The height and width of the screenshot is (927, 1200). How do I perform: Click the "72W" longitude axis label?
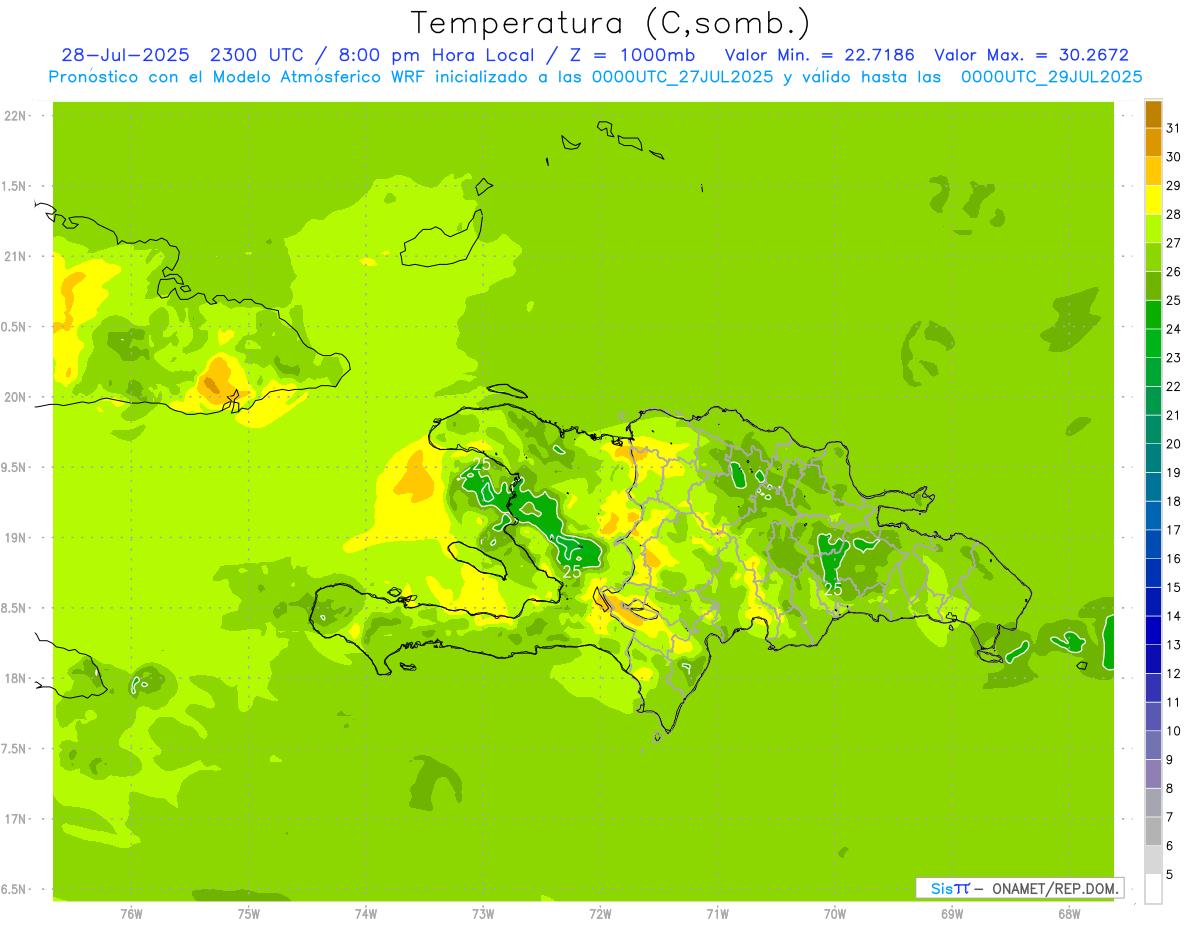601,914
